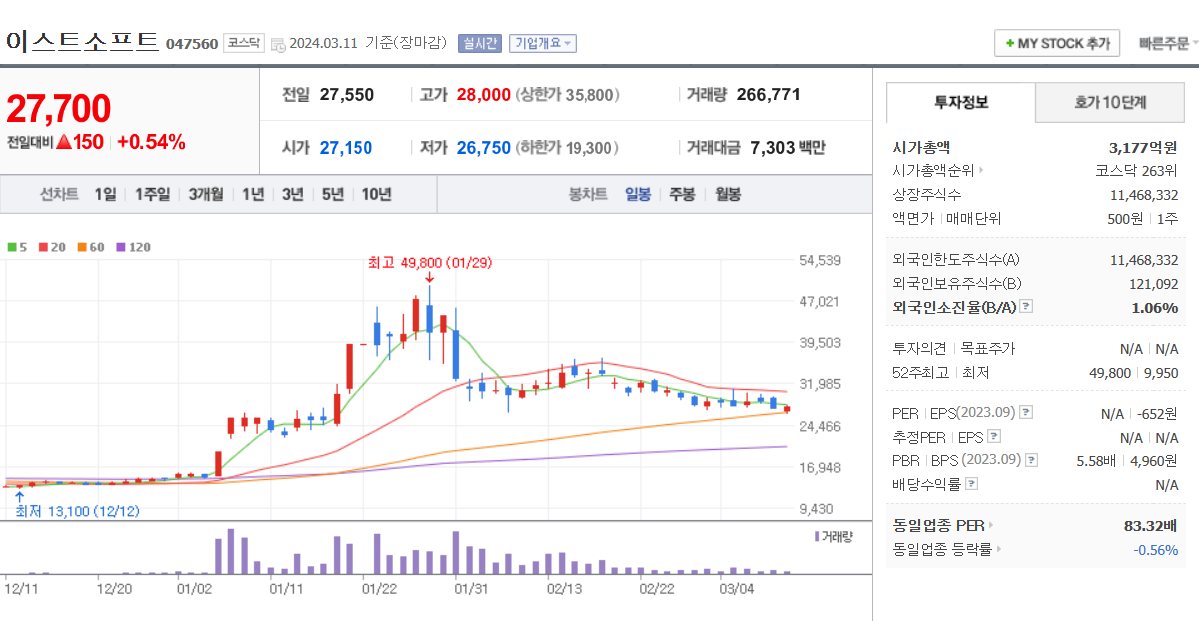
Task: Click the 이스트소프트 stock name heading
Action: 83,40
